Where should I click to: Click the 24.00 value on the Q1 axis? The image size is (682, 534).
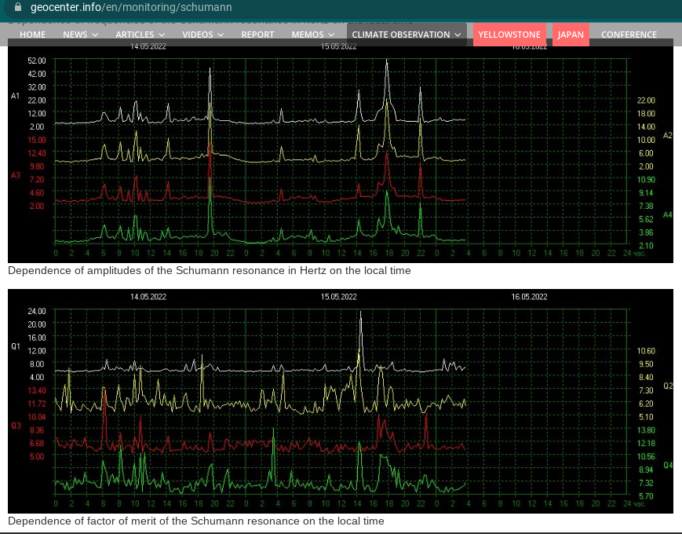(x=37, y=311)
